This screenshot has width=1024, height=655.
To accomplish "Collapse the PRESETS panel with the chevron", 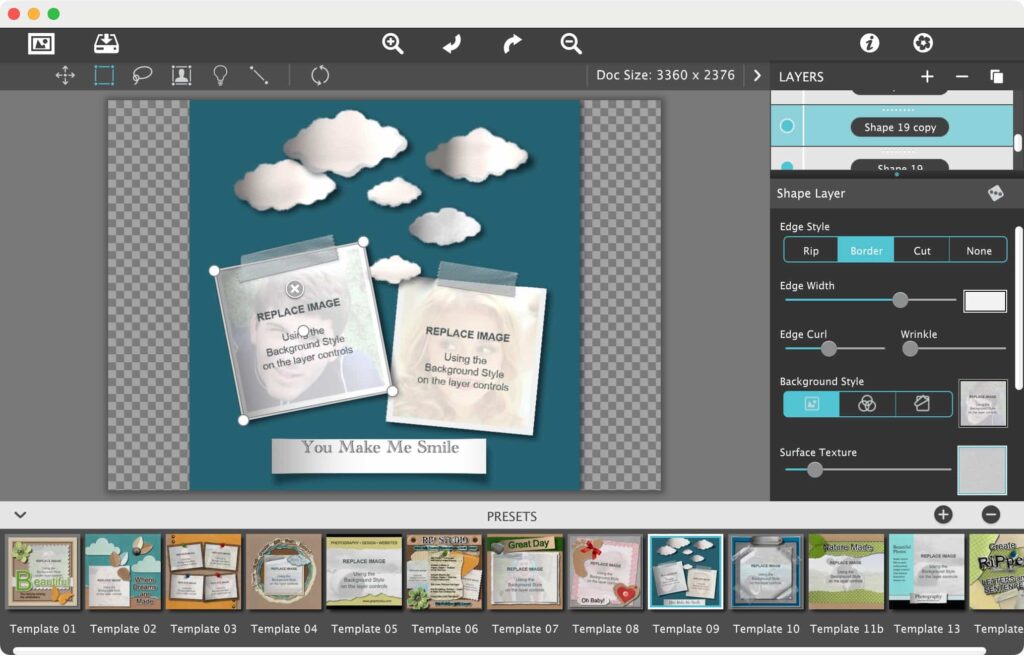I will coord(20,515).
